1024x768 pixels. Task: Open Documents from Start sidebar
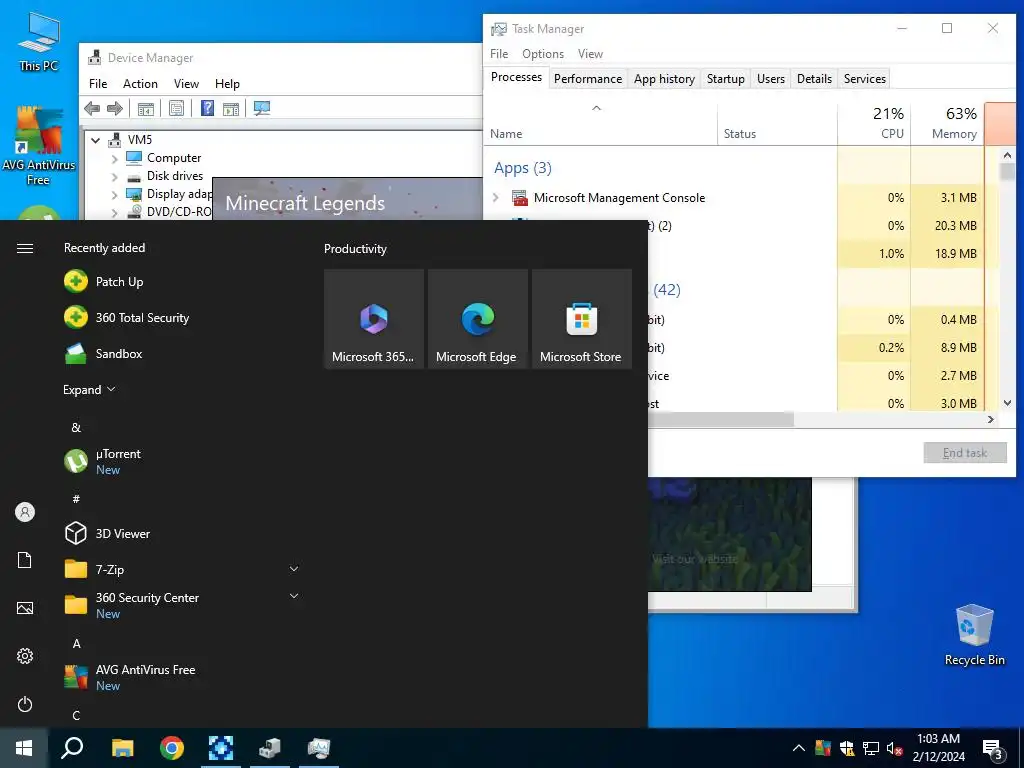pyautogui.click(x=25, y=560)
